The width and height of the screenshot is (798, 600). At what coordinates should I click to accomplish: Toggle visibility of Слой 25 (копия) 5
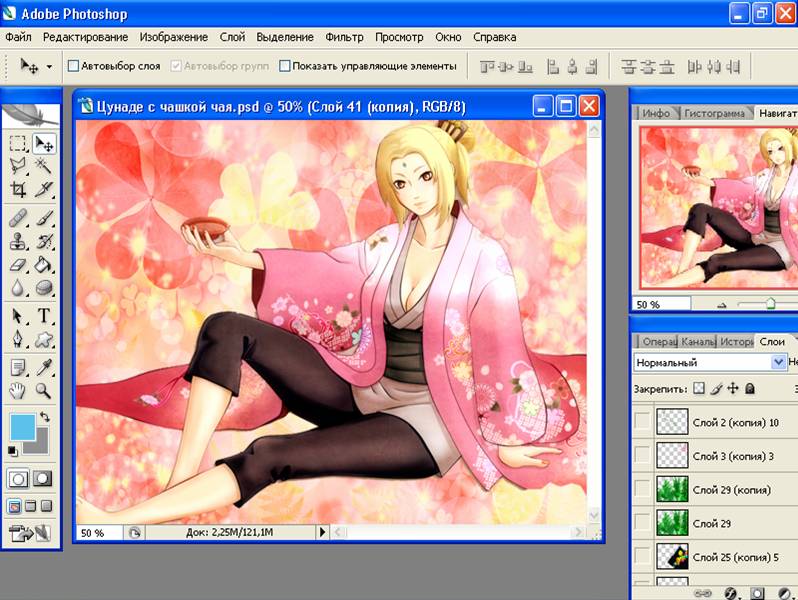click(643, 557)
